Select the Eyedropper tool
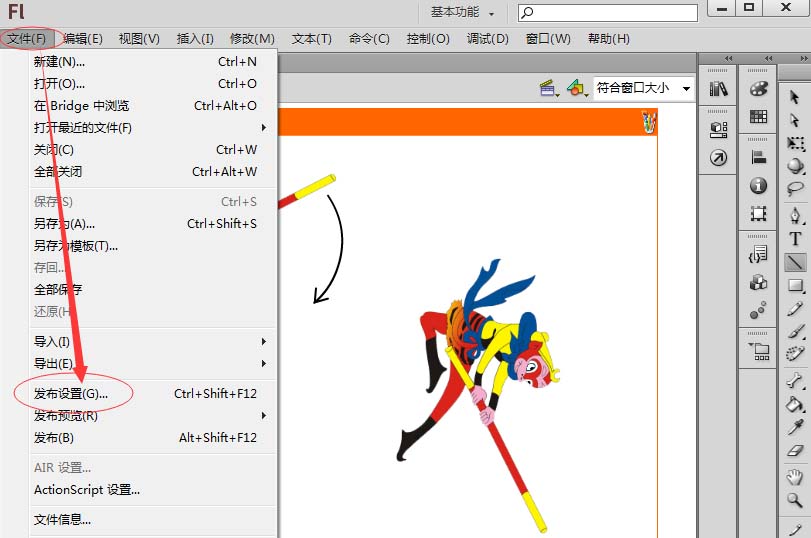 pyautogui.click(x=795, y=427)
